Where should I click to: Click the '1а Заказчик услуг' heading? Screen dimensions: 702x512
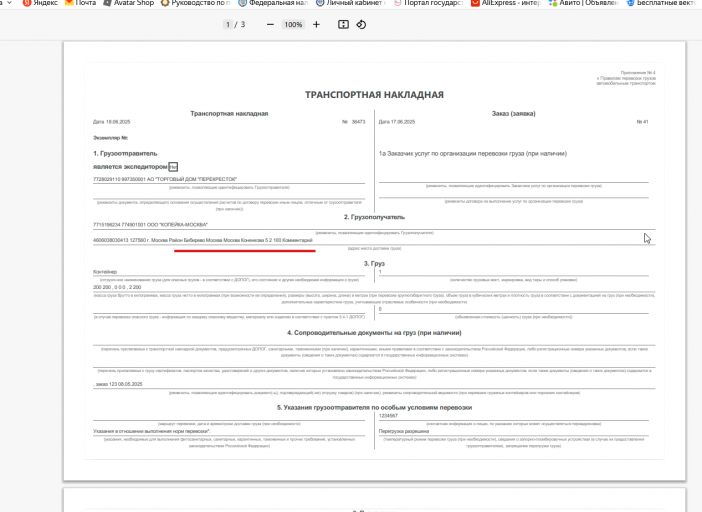point(473,154)
